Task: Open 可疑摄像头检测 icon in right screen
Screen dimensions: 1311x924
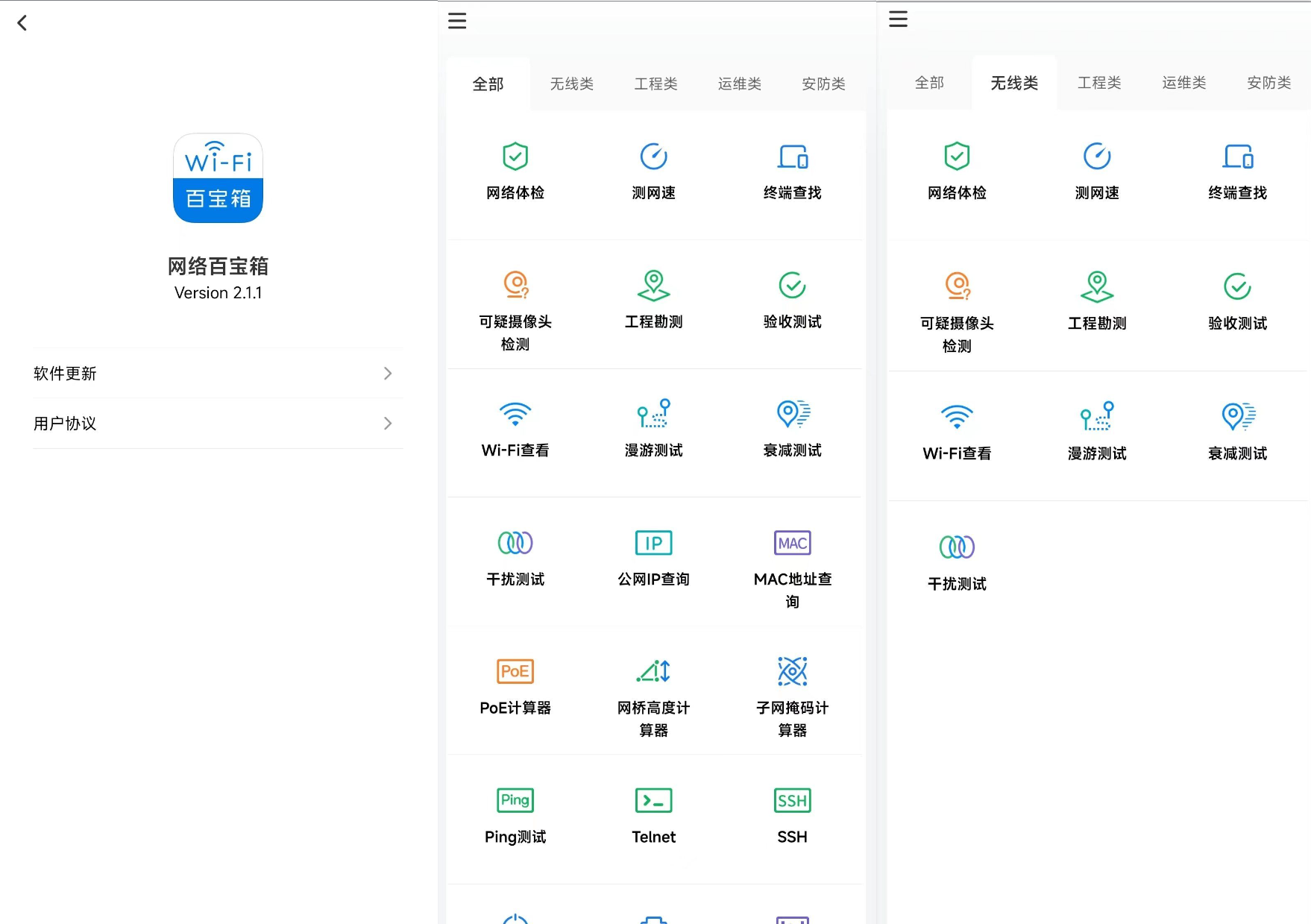Action: tap(958, 286)
